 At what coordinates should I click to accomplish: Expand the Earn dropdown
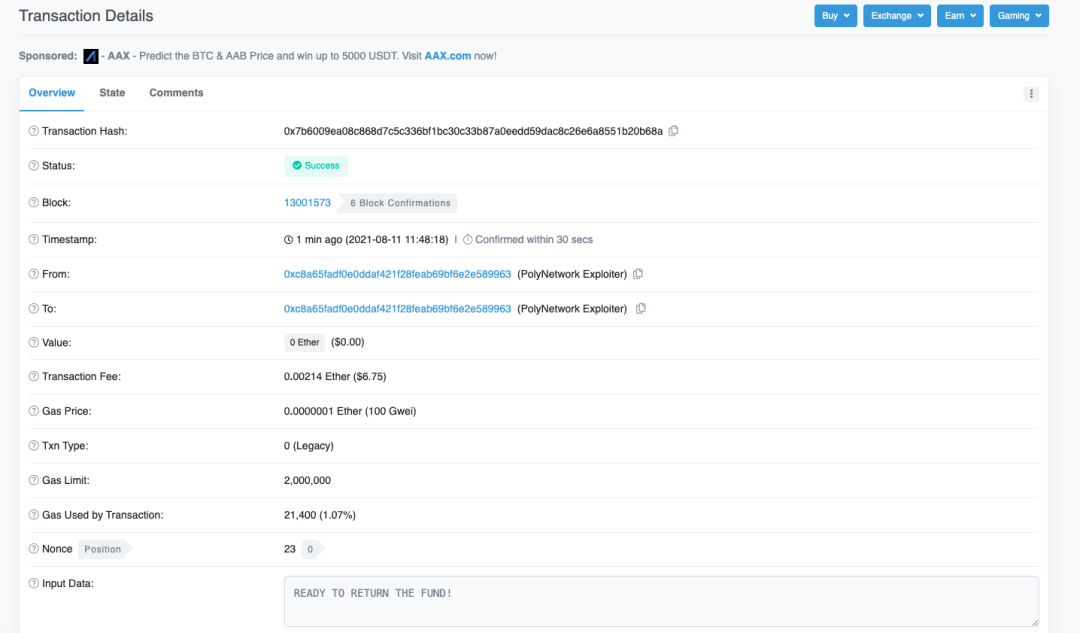tap(960, 16)
